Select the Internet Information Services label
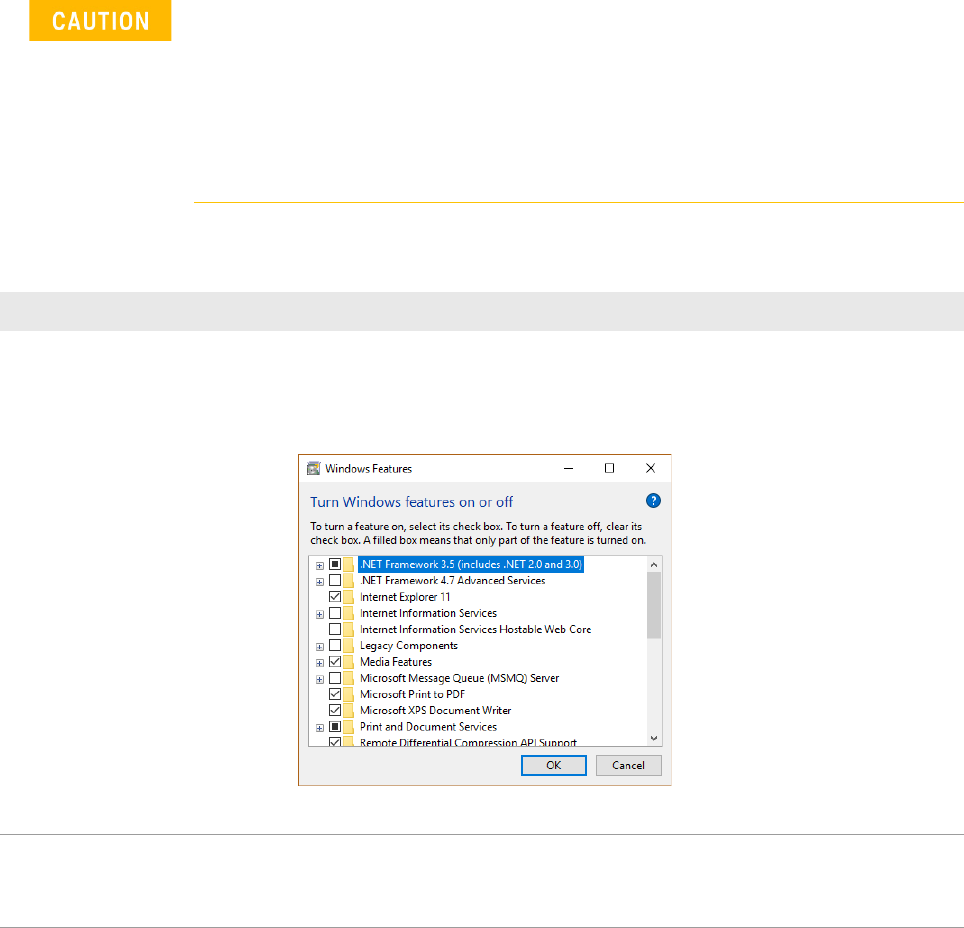This screenshot has height=928, width=964. [x=429, y=613]
